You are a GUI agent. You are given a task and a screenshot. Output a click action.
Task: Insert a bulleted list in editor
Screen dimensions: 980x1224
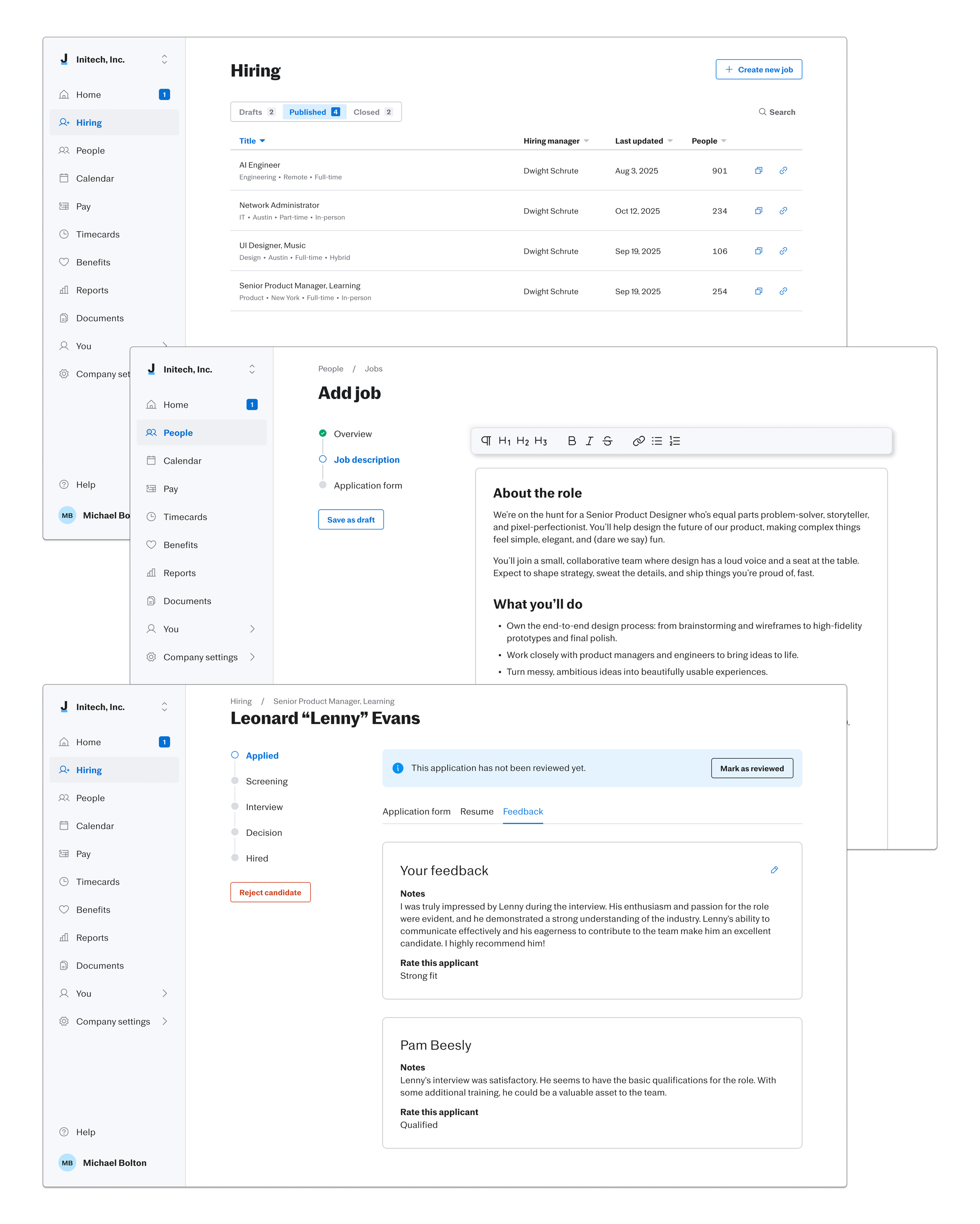[x=657, y=441]
